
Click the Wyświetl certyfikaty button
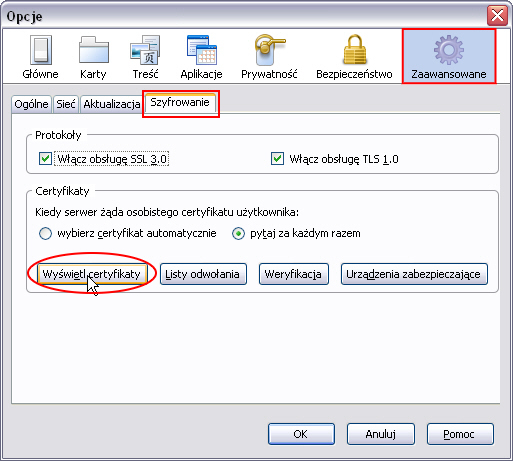[x=92, y=274]
